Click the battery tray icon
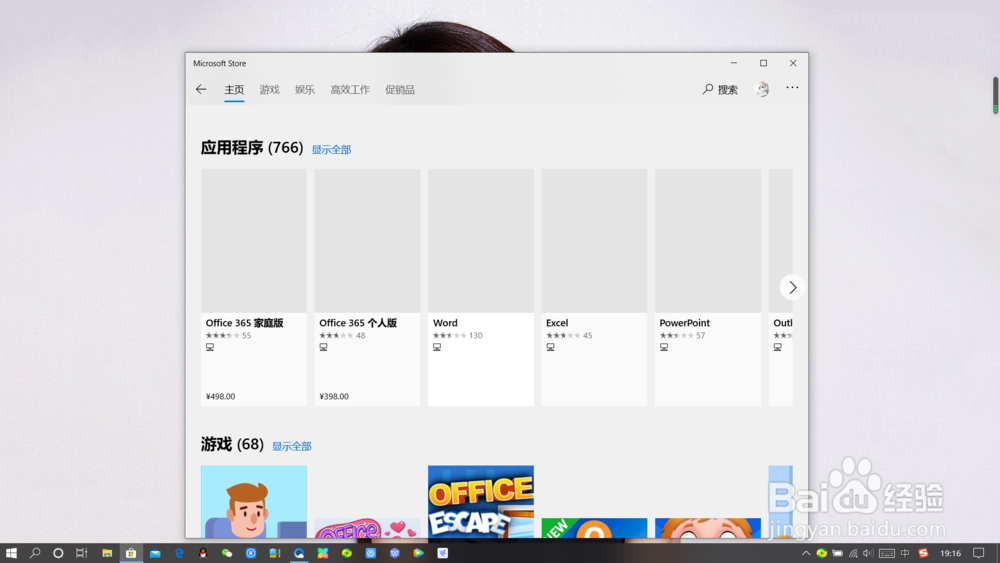The image size is (1000, 563). (837, 553)
